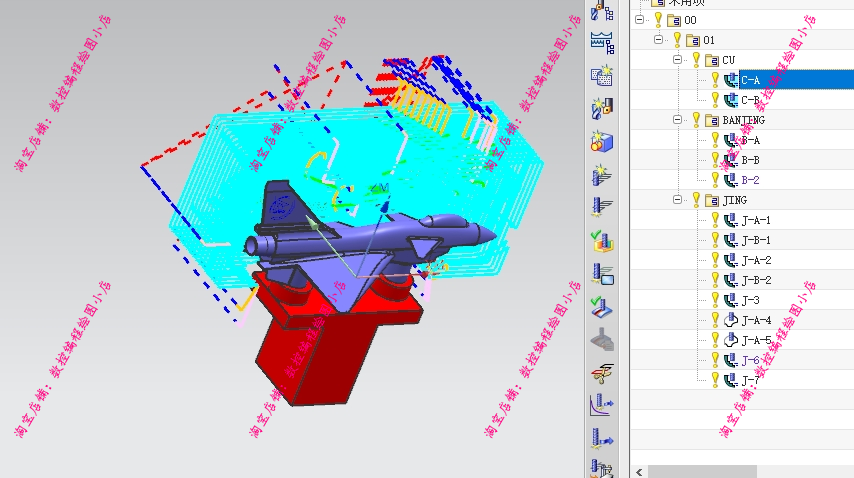Screen dimensions: 854x478
Task: Collapse the 01 program node
Action: point(658,39)
